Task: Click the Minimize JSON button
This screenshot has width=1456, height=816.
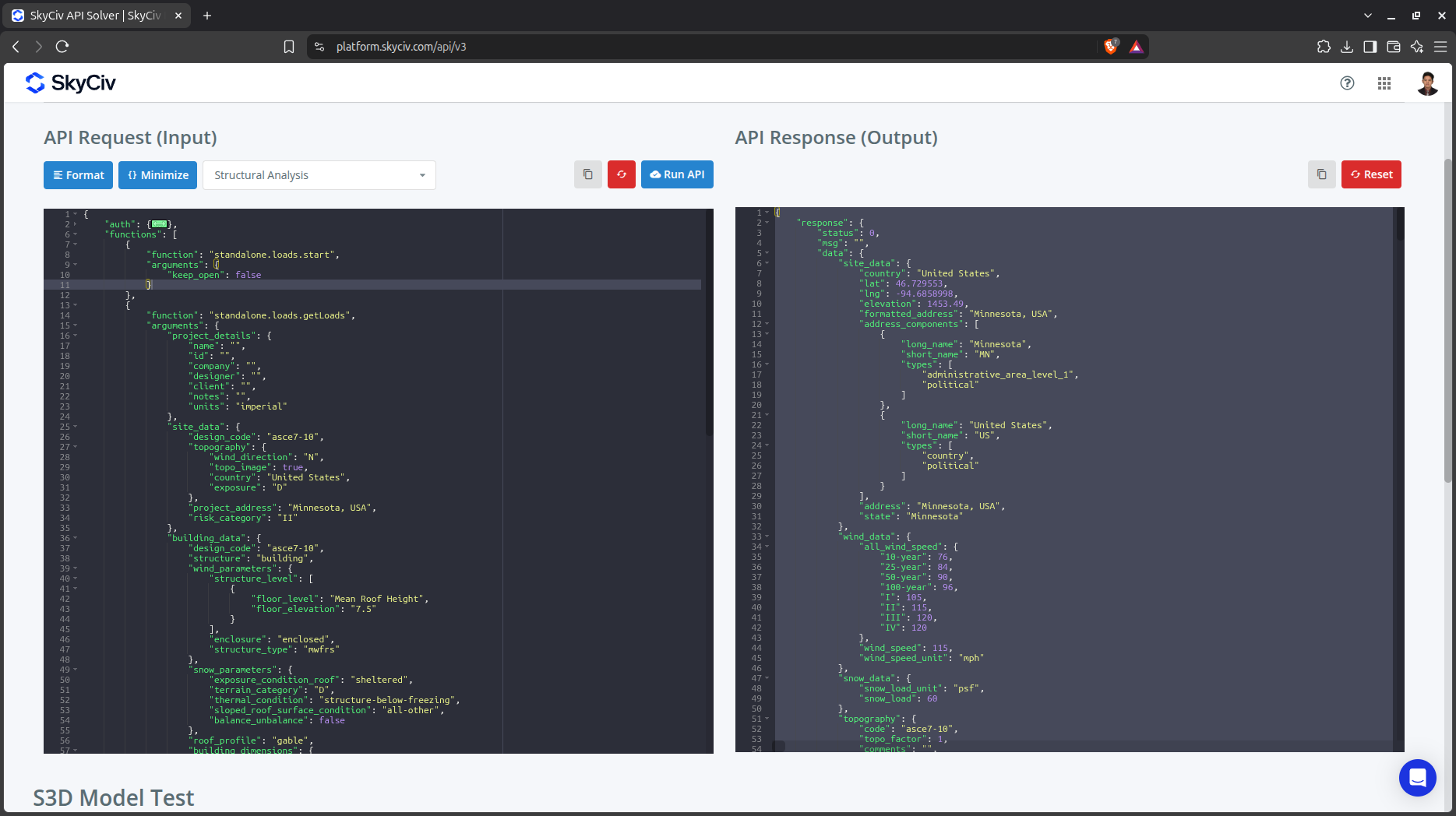Action: pyautogui.click(x=158, y=174)
